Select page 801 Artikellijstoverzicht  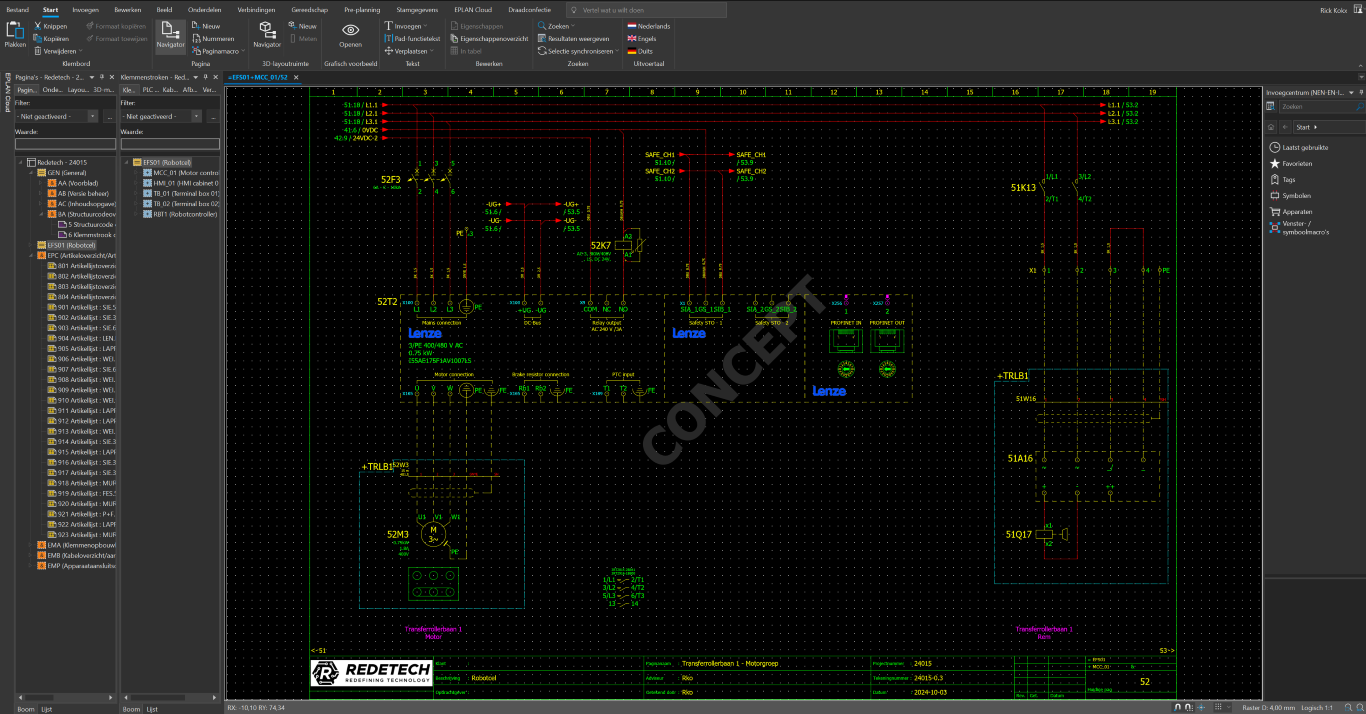pos(81,266)
